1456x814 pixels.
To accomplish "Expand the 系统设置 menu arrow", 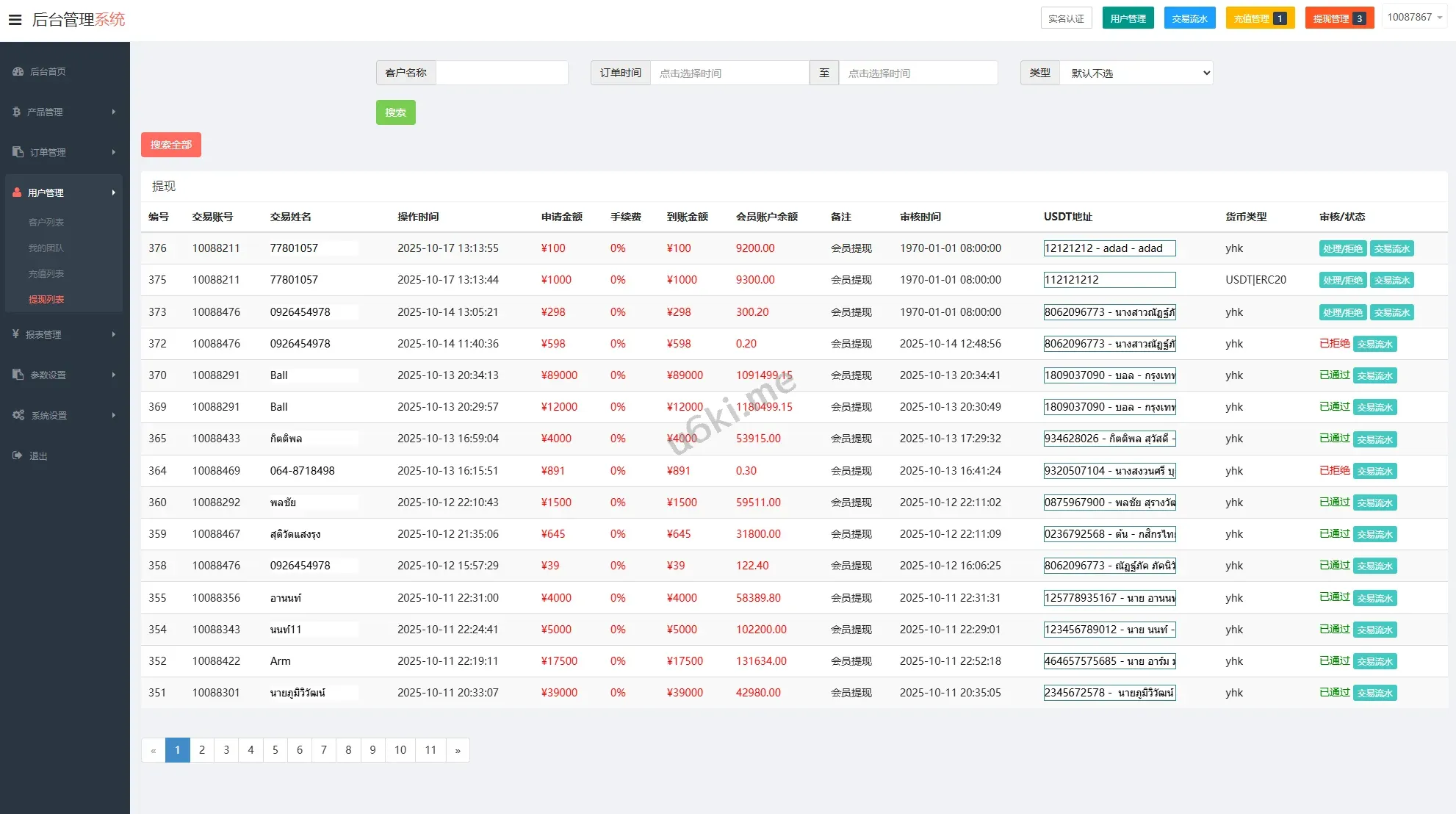I will click(x=114, y=415).
